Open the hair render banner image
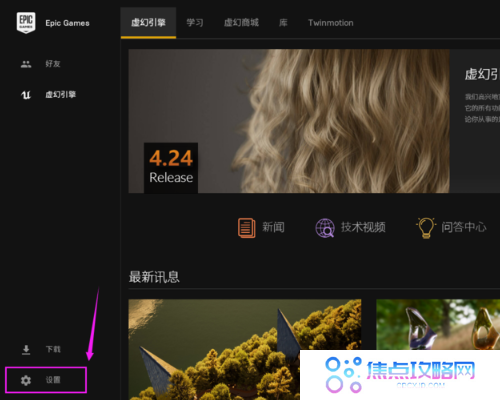 click(289, 121)
